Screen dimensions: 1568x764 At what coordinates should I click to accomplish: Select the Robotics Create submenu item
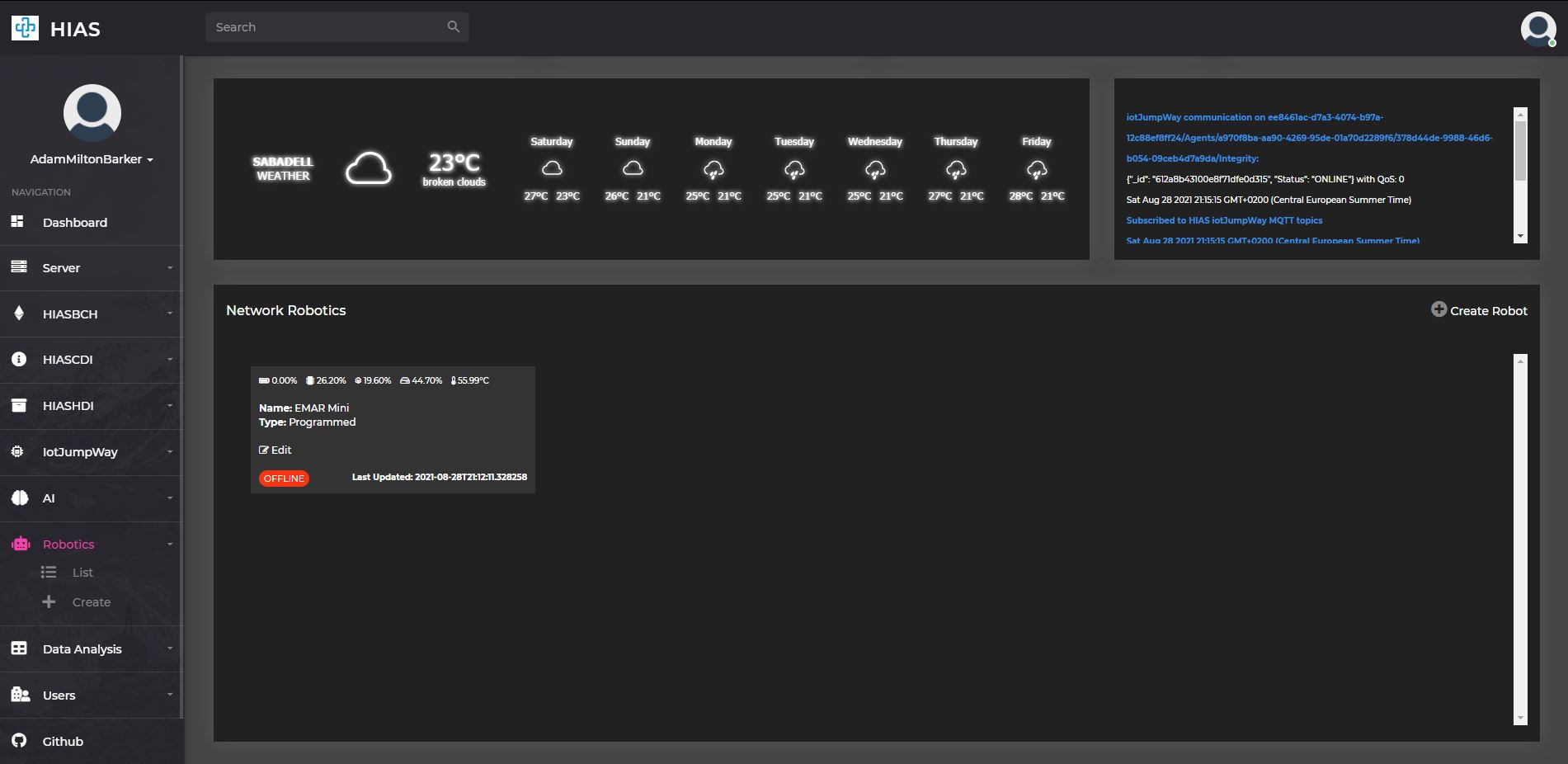91,602
